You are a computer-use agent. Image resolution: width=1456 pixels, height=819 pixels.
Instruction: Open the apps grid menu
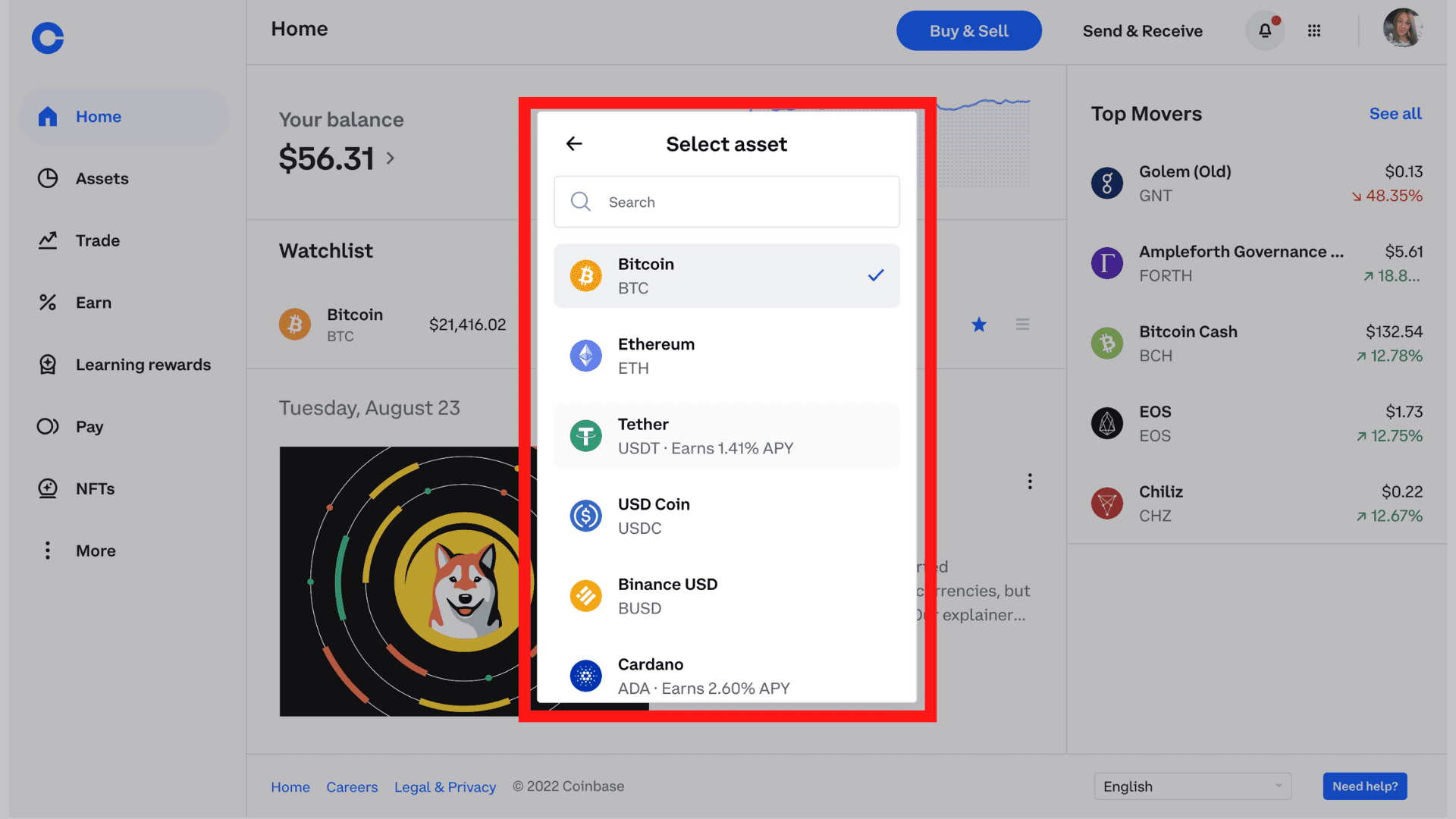point(1314,31)
